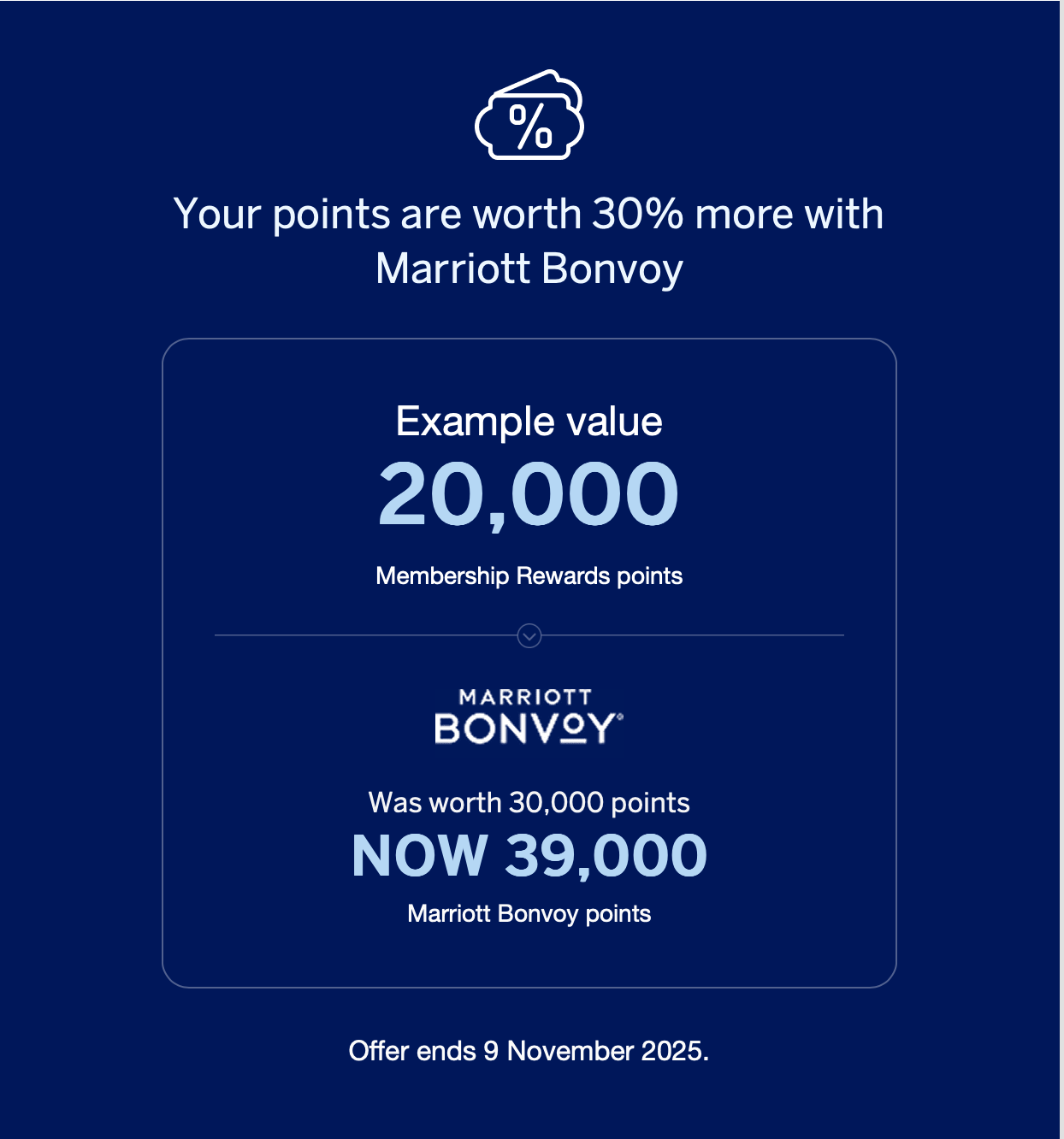Click the 'NOW 39,000' highlighted value
Viewport: 1064px width, 1139px height.
coord(529,855)
